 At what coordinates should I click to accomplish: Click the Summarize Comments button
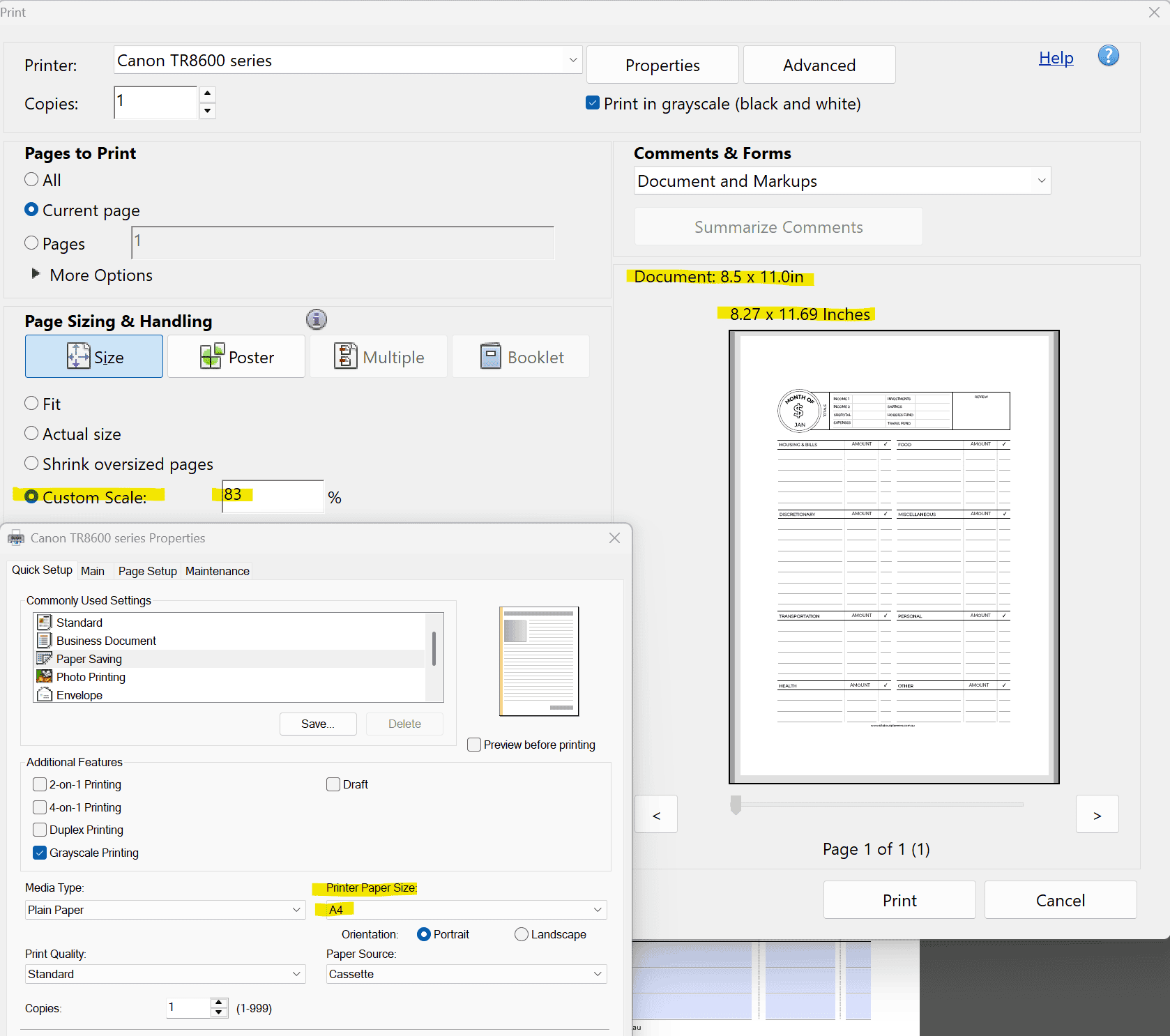point(778,227)
